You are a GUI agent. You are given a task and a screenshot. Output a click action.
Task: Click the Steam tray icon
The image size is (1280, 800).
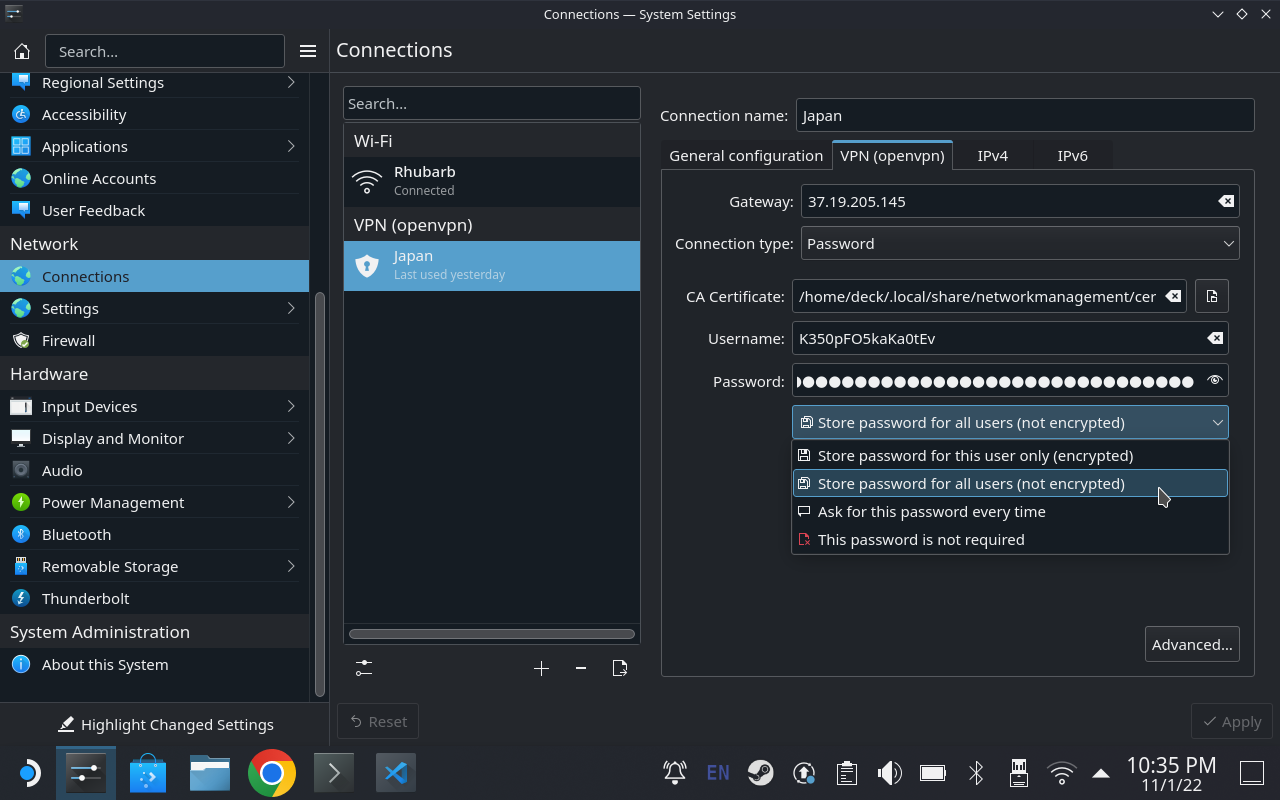pos(761,773)
